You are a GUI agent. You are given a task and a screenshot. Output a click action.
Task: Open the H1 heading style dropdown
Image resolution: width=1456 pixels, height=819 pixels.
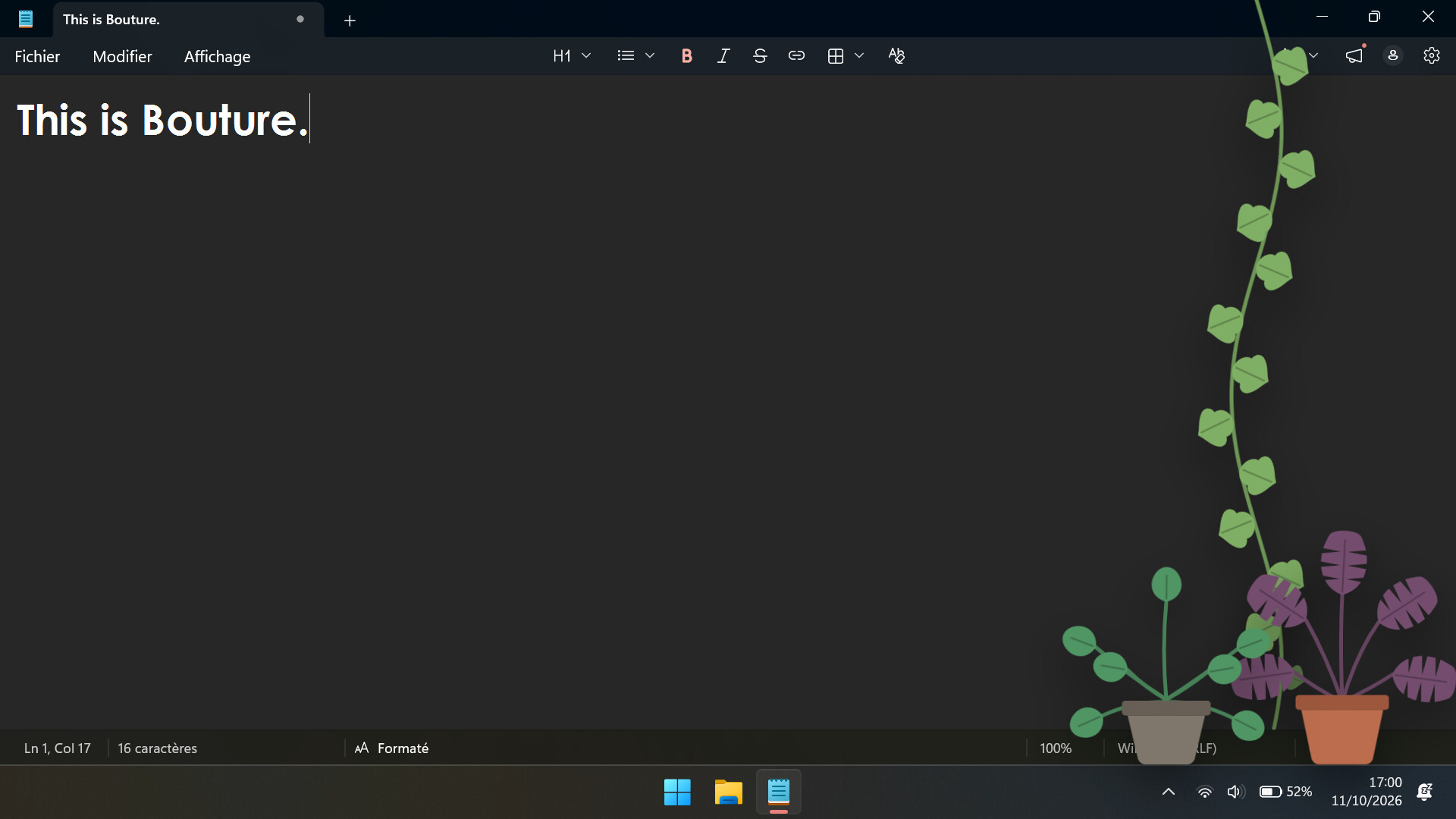click(x=572, y=56)
